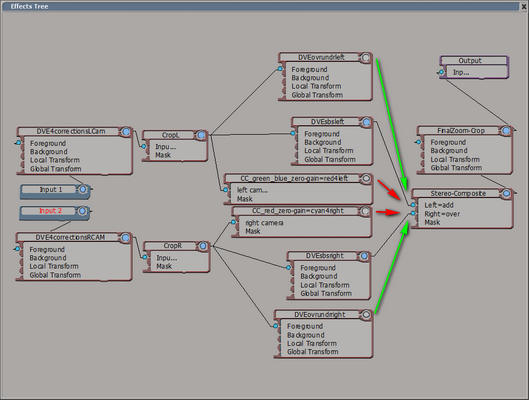
Task: Select the FinalZoom-Crop node title
Action: [461, 131]
